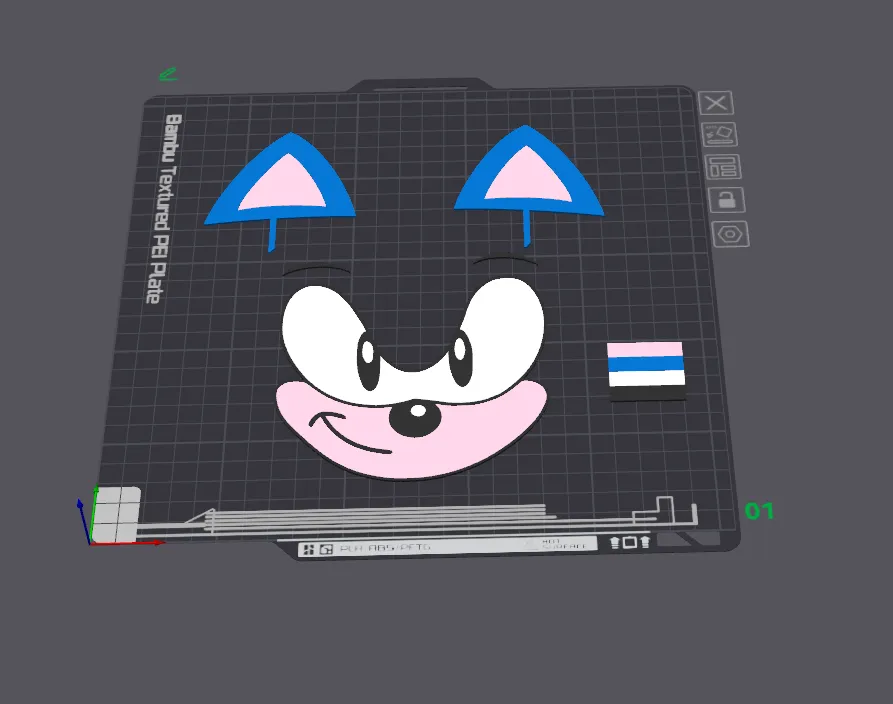Click the Bambu Textured PEI Plate label

click(x=163, y=208)
